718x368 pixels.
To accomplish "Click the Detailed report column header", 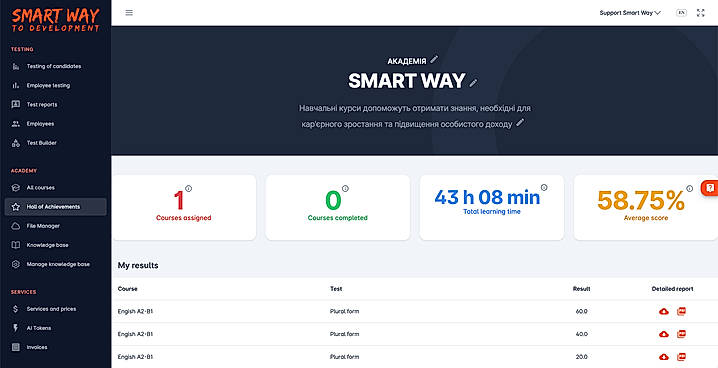I will tap(672, 289).
